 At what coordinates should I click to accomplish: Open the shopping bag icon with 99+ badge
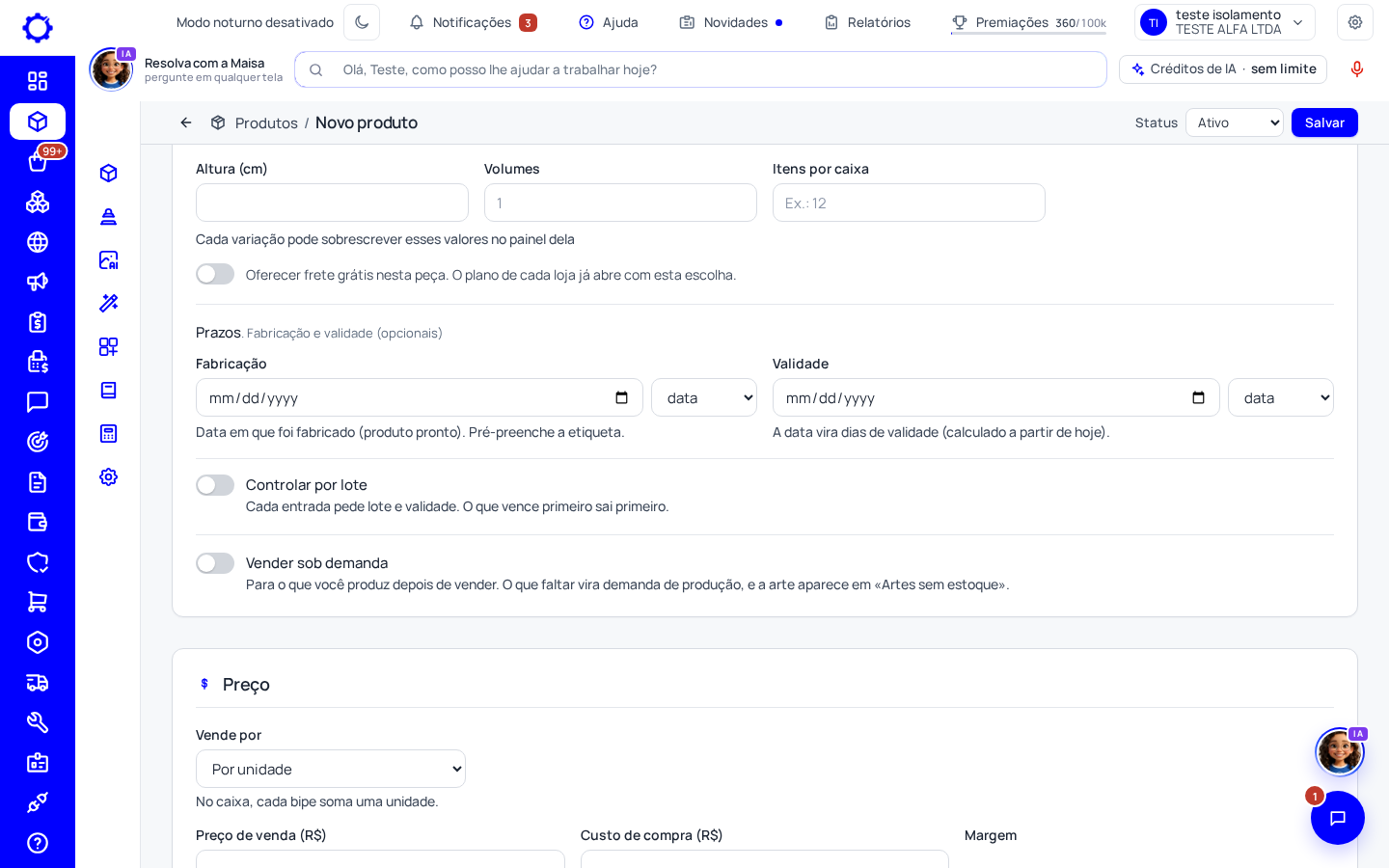pyautogui.click(x=38, y=162)
